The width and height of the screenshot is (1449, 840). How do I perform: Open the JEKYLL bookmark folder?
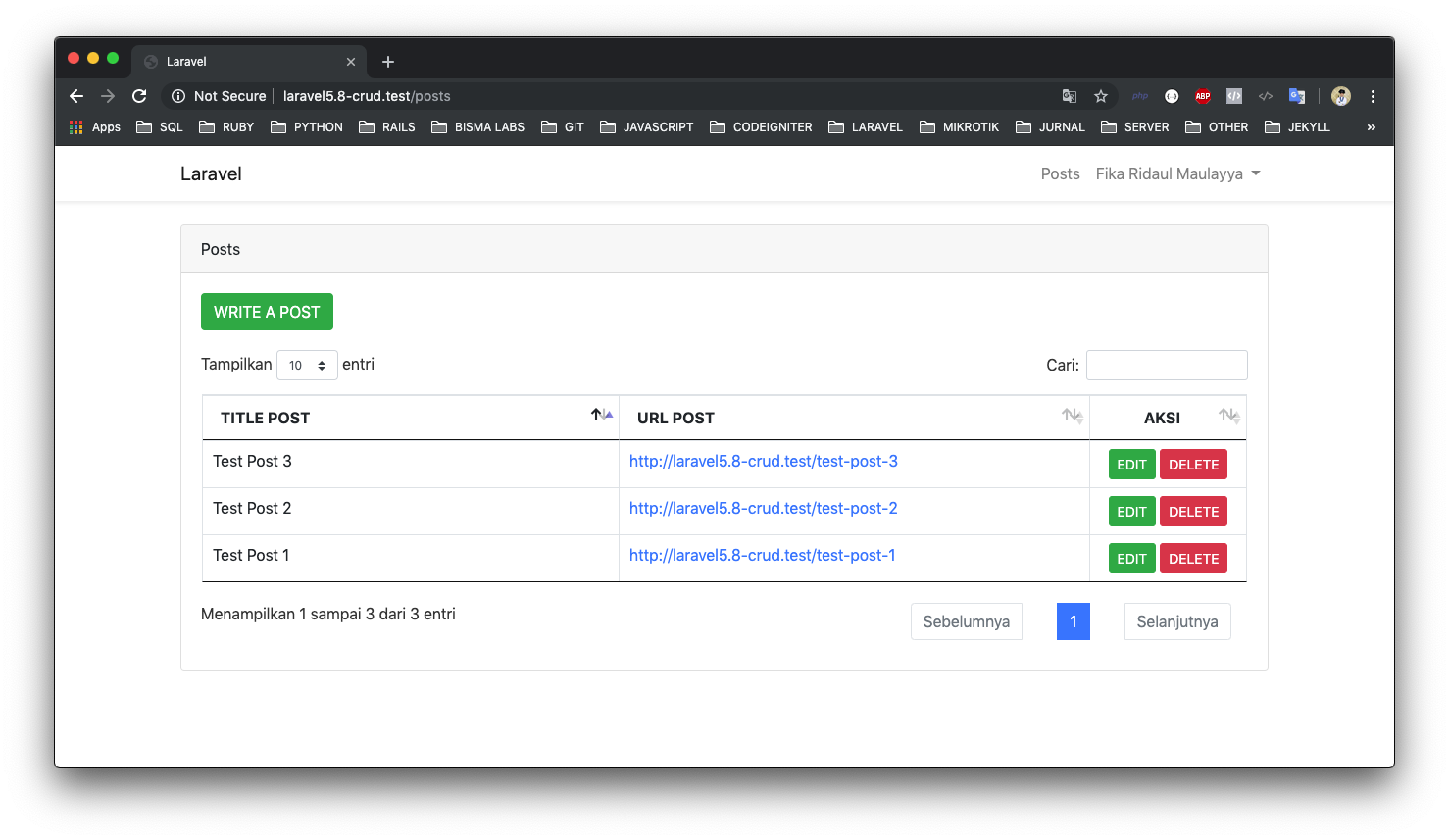coord(1298,127)
